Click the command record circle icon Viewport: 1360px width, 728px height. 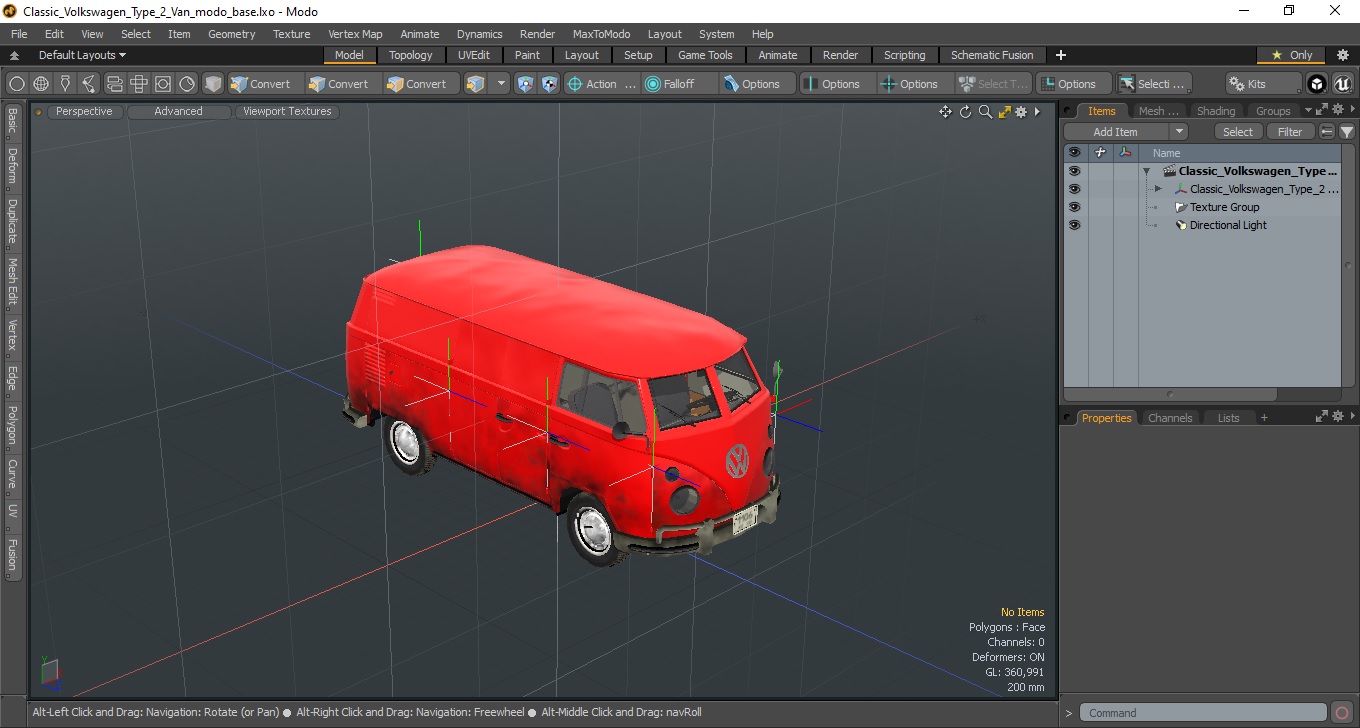(1342, 713)
